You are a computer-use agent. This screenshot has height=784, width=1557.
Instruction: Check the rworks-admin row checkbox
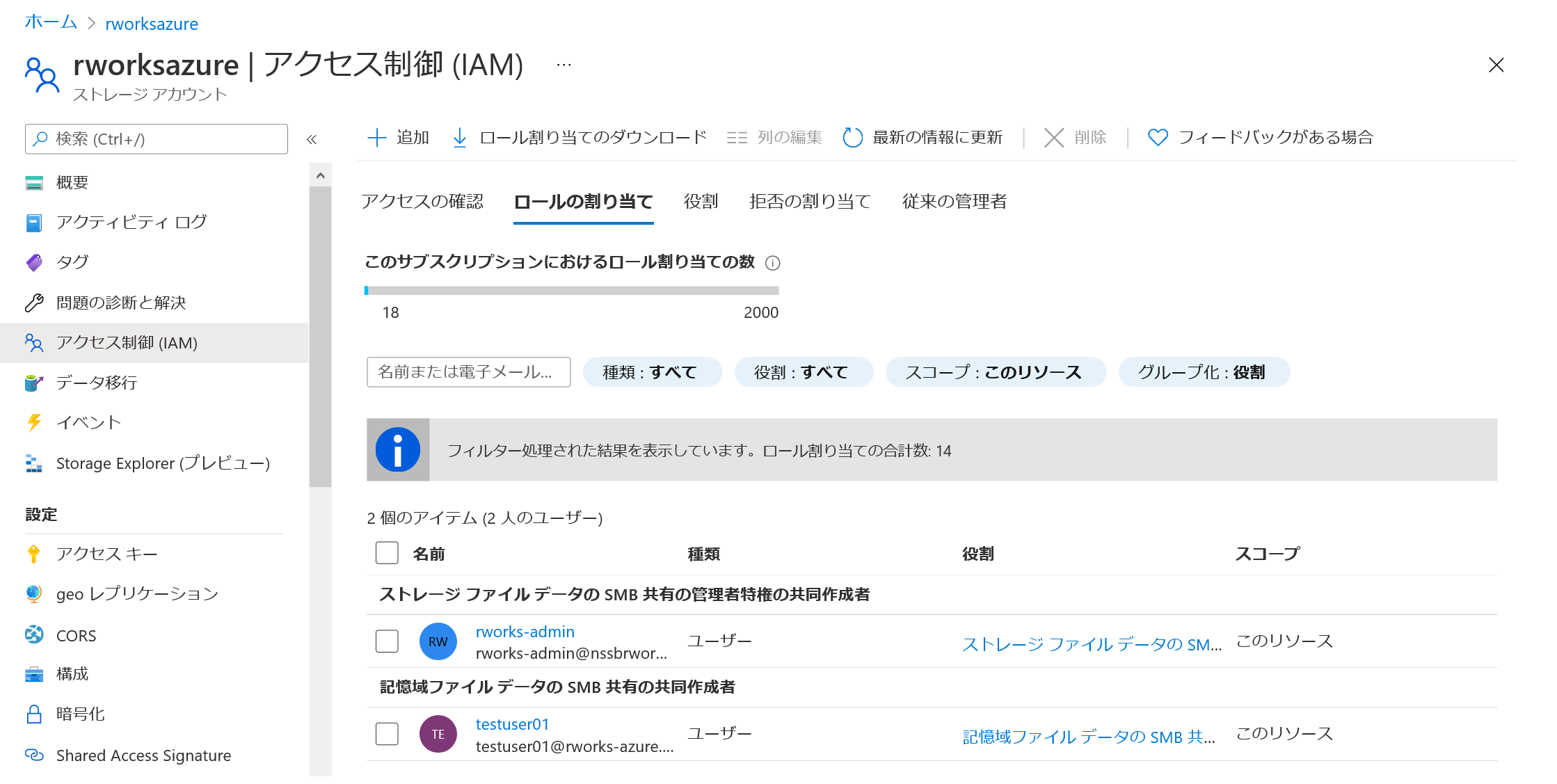pyautogui.click(x=387, y=641)
